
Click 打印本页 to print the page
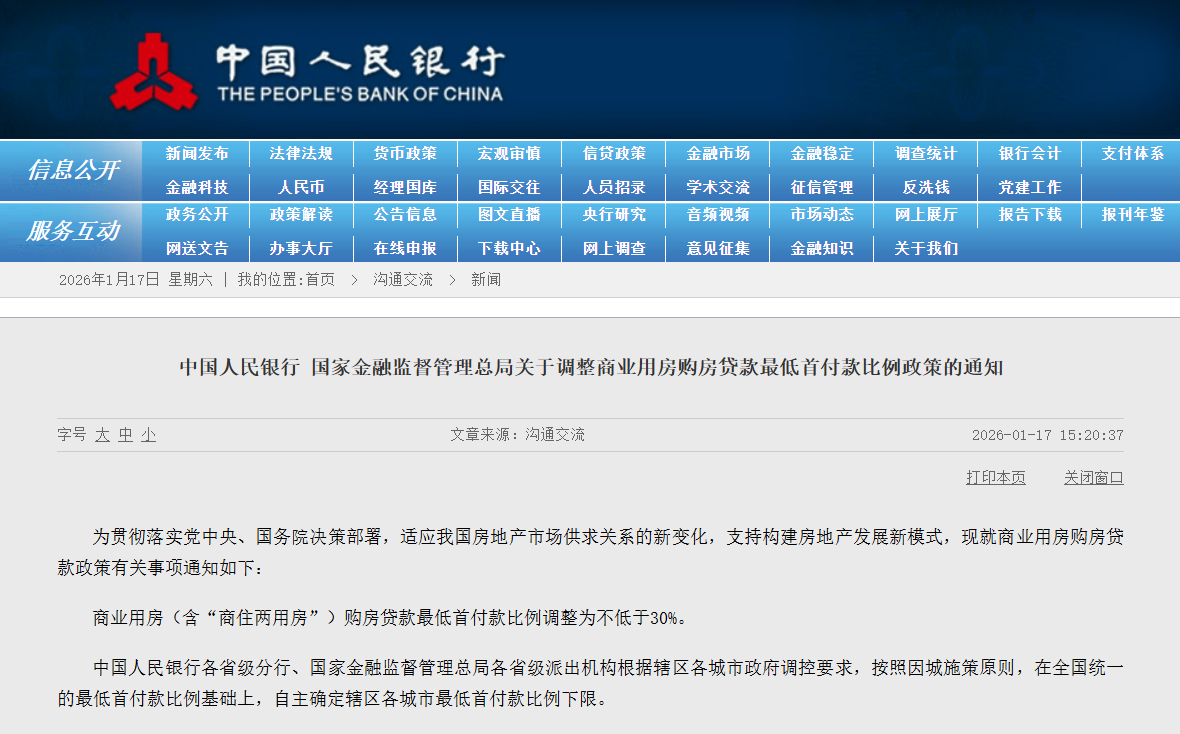[x=995, y=478]
